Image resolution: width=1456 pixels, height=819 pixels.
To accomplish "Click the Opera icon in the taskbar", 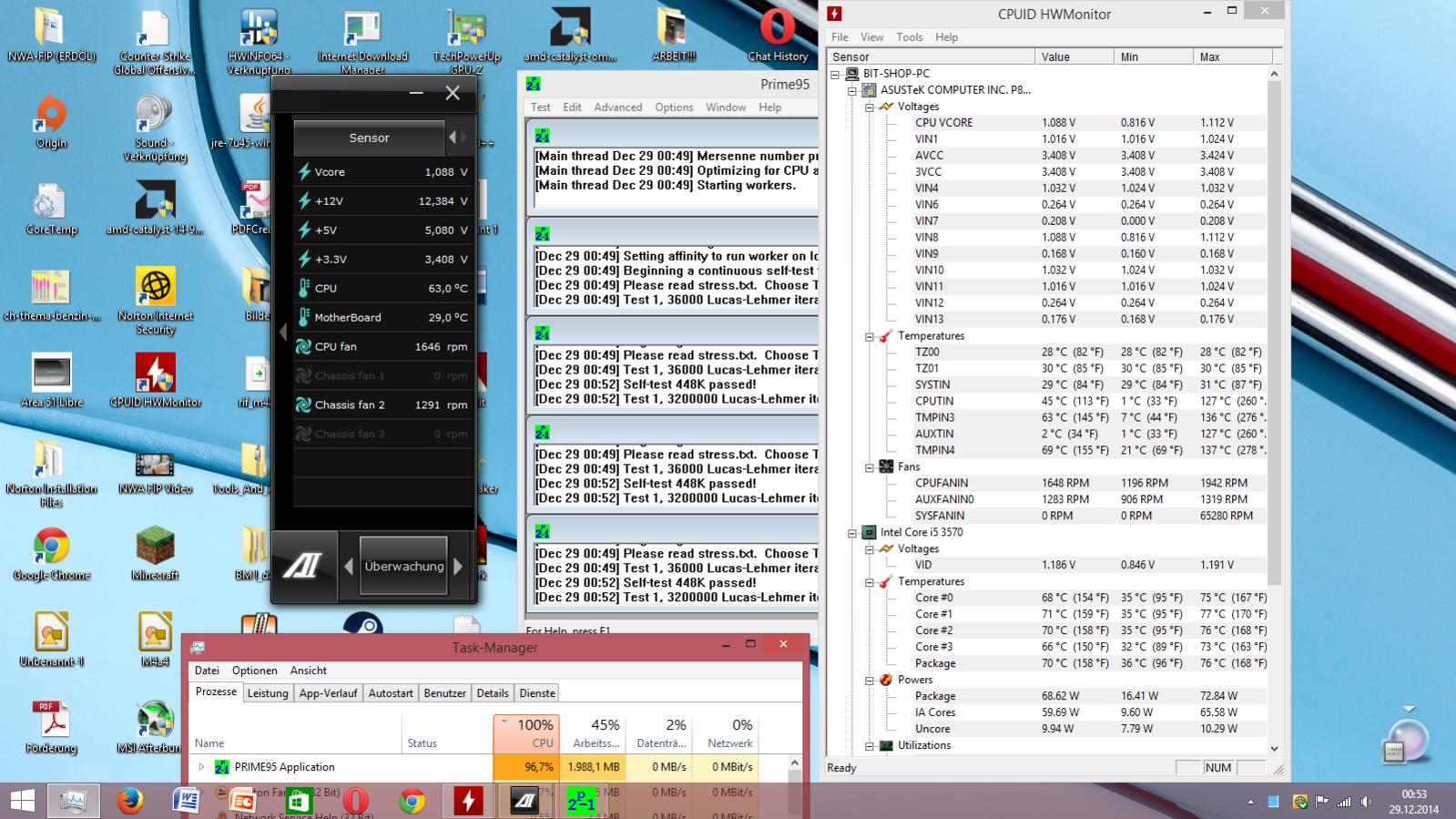I will tap(355, 801).
